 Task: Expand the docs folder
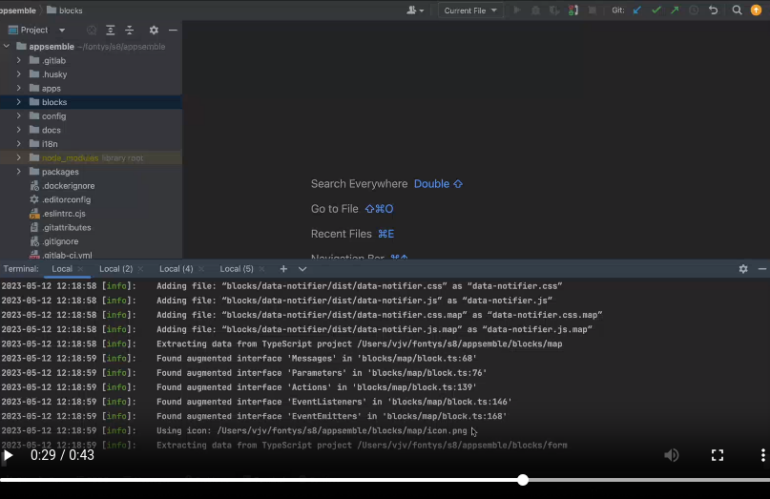19,130
